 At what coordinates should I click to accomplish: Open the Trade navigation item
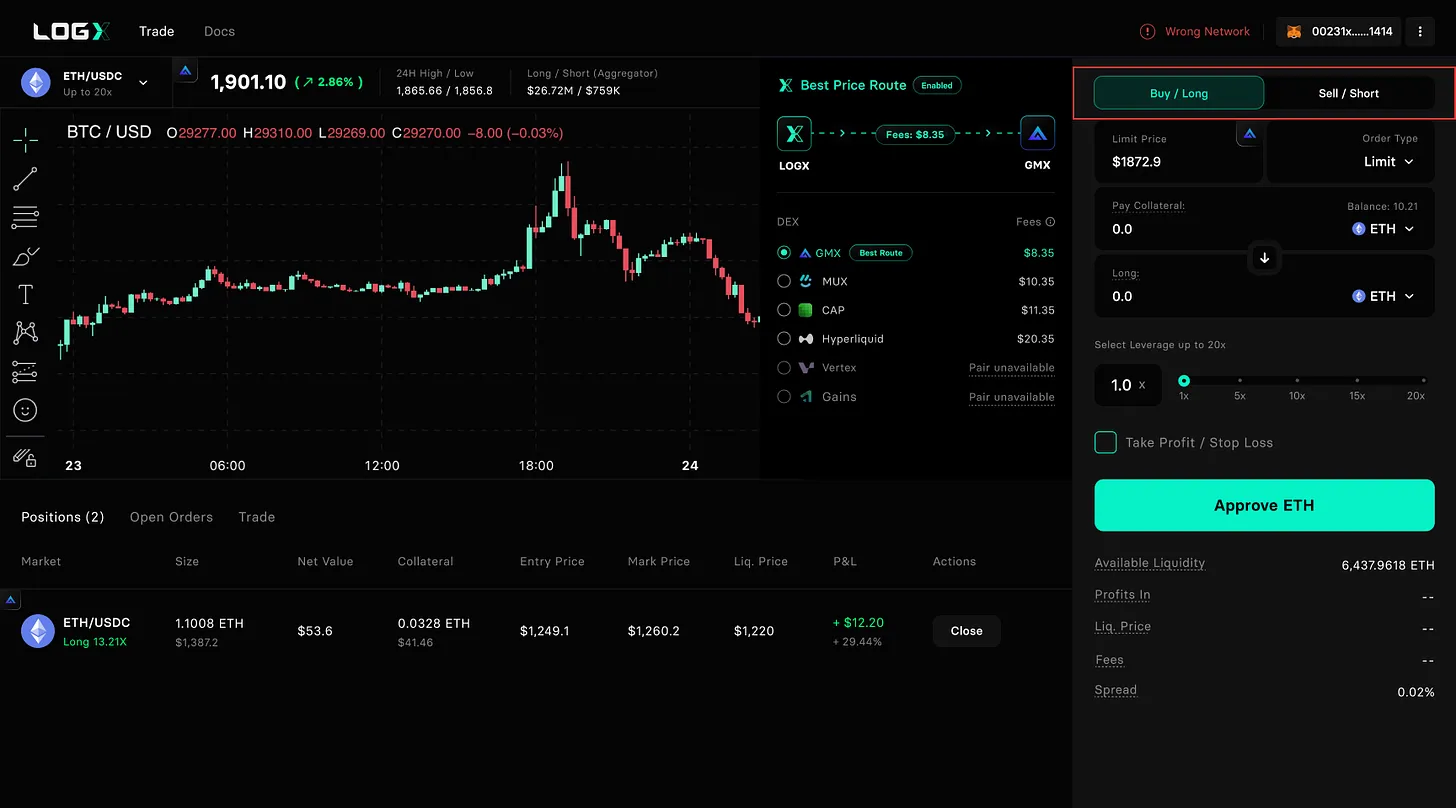pos(157,31)
